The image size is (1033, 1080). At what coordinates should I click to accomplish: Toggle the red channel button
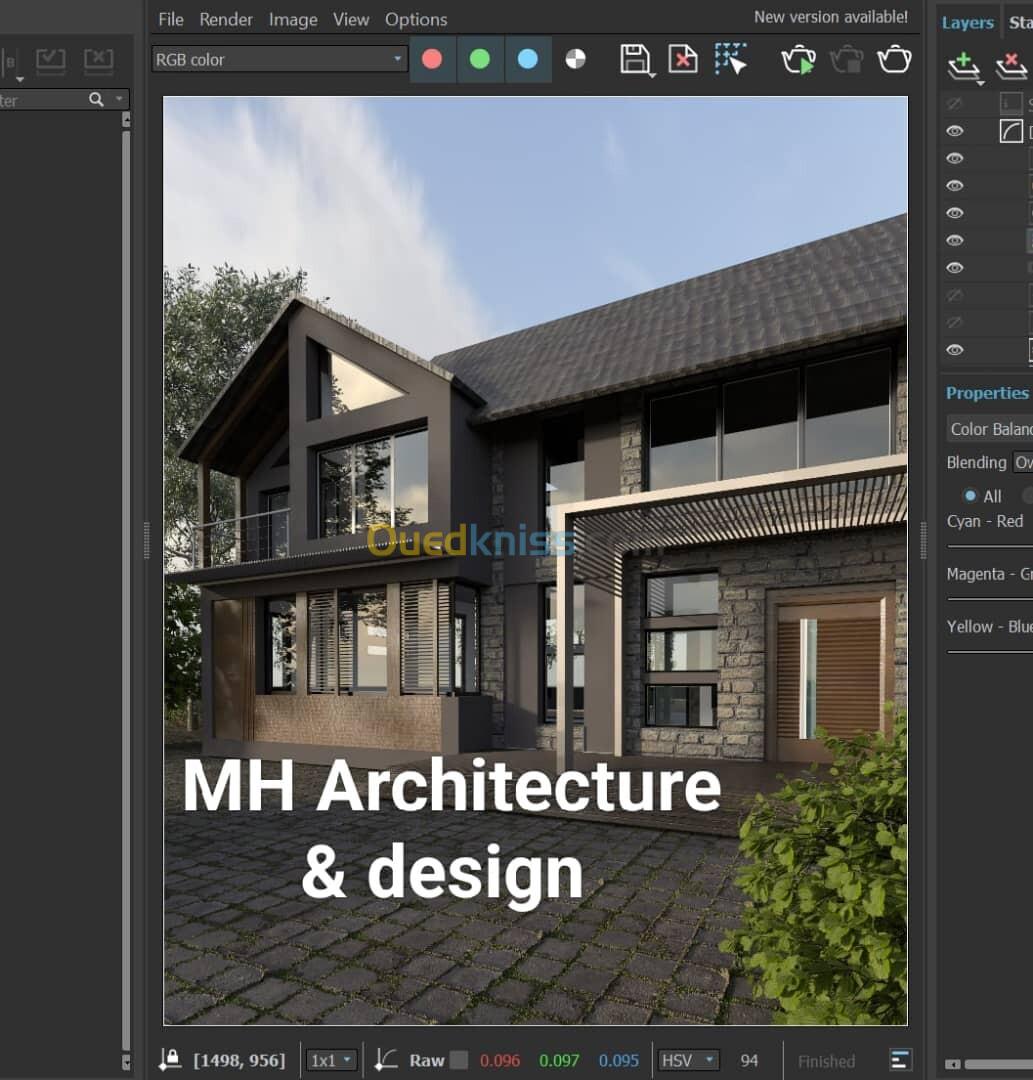pyautogui.click(x=432, y=60)
